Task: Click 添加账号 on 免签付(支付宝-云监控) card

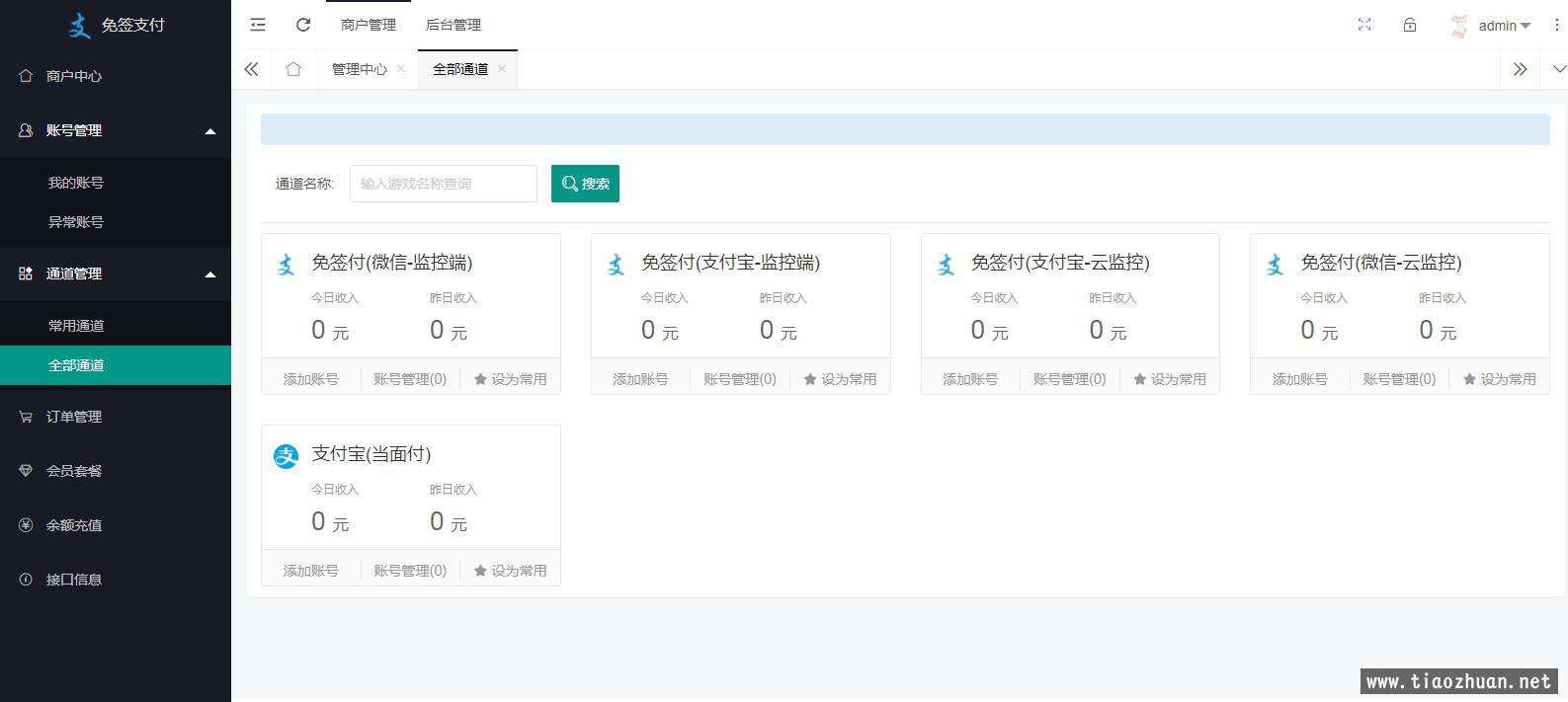Action: tap(970, 379)
